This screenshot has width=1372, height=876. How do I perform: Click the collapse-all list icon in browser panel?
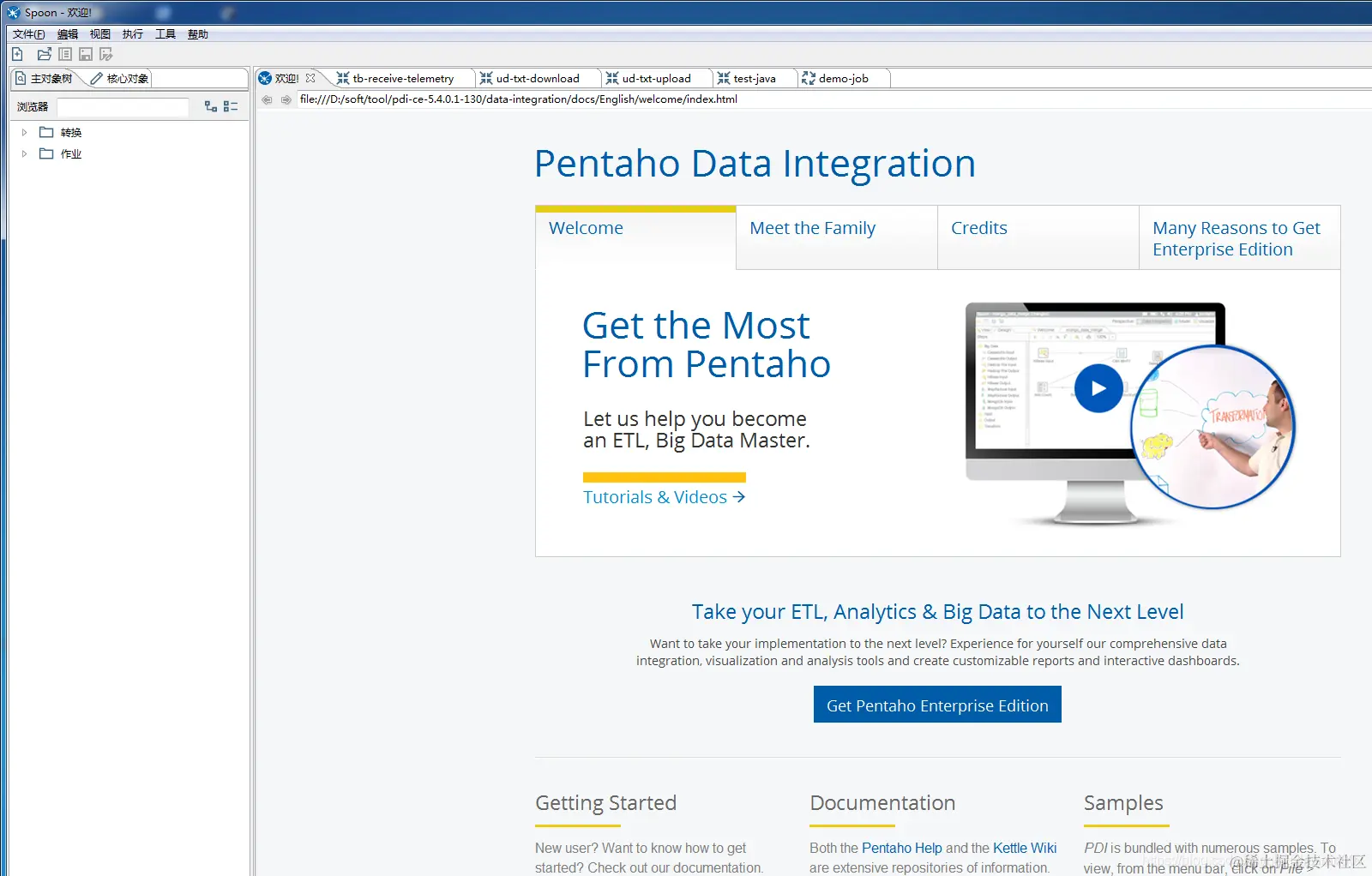point(231,106)
